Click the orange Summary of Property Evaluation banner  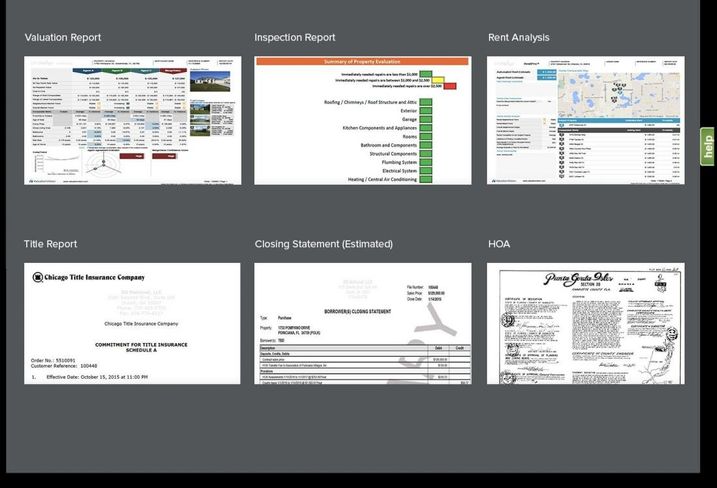[x=362, y=61]
